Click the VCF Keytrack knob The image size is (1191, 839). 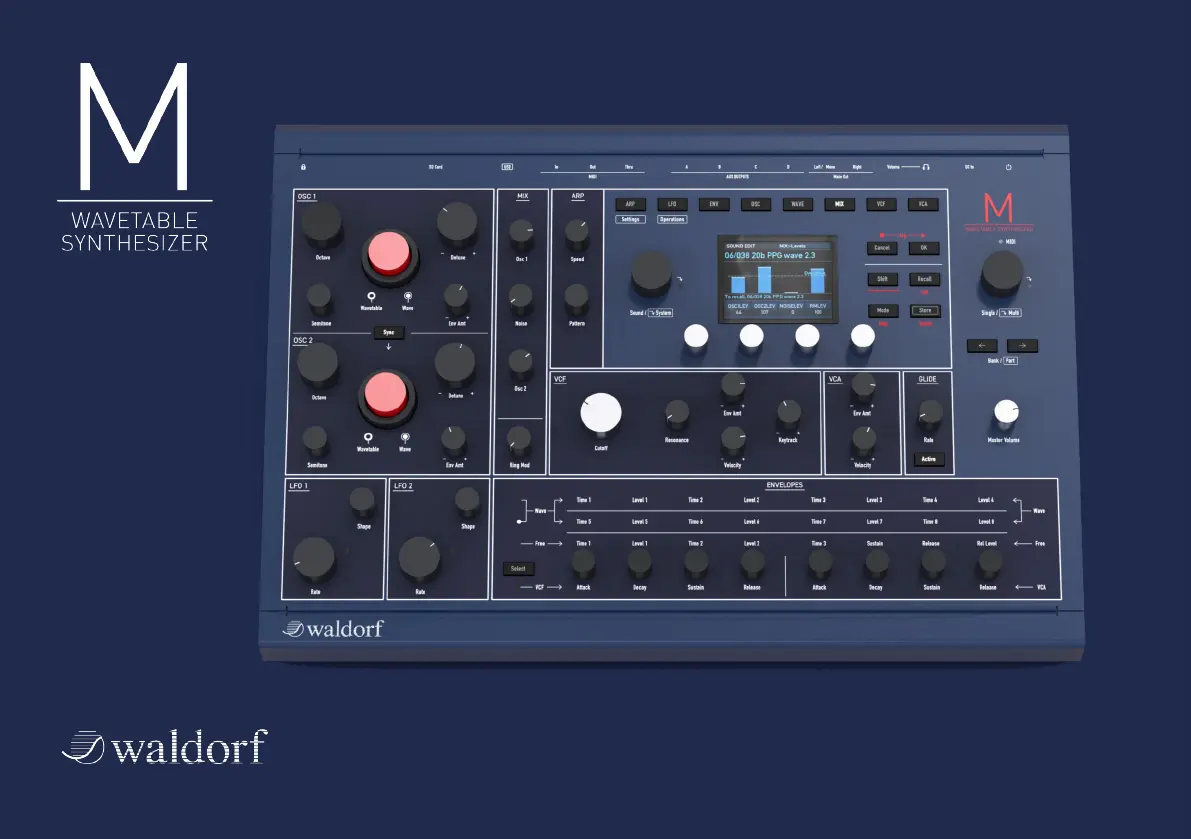(788, 414)
